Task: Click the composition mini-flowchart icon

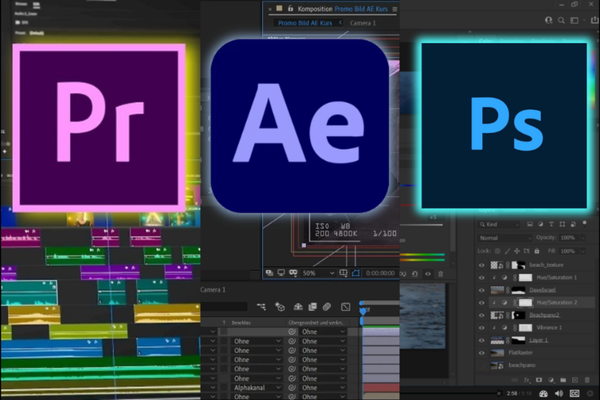Action: click(260, 306)
